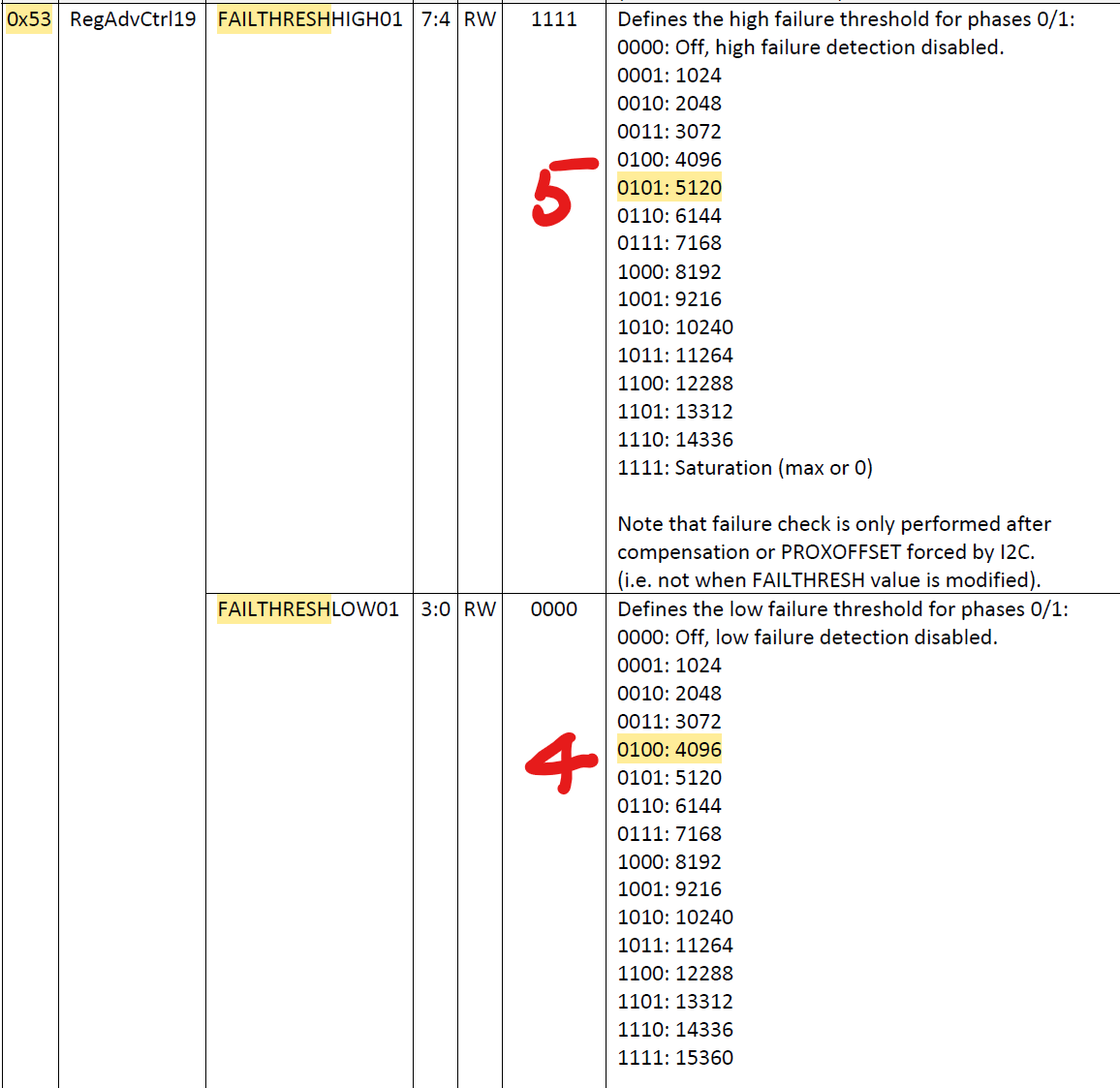Select the RegAdvCtrl19 register name
Screen dimensions: 1120x1088
click(133, 19)
